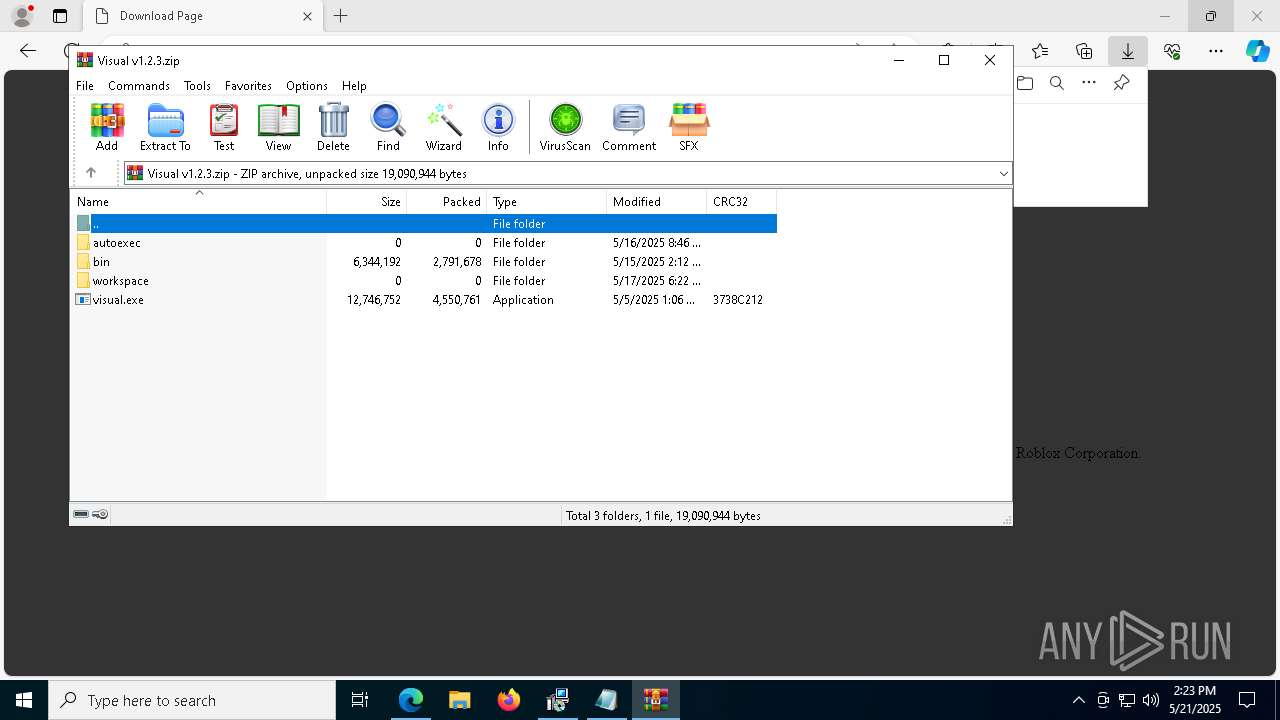Open Firefox from the taskbar

click(x=508, y=700)
